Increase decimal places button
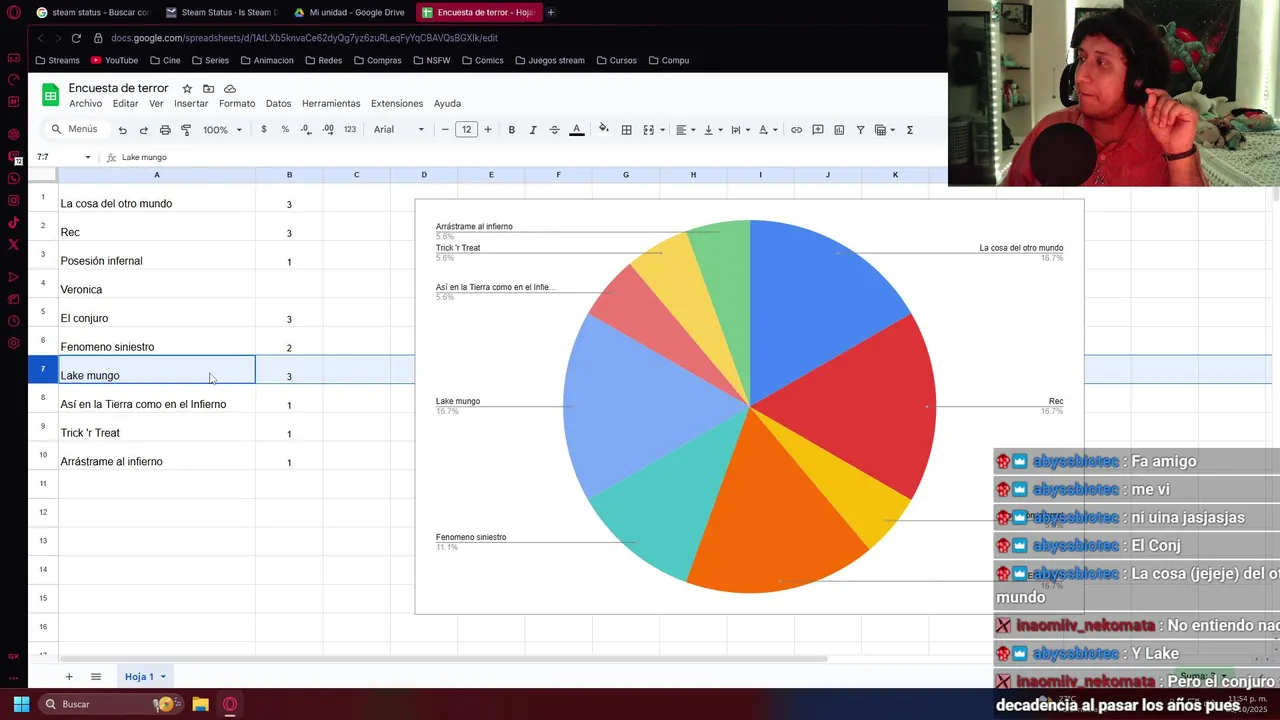The image size is (1280, 720). coord(328,130)
